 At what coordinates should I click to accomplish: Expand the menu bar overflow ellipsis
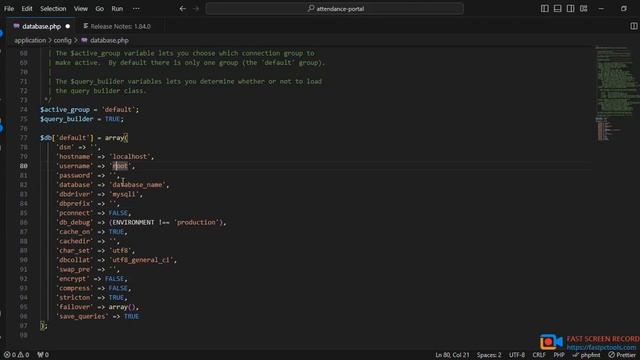[136, 9]
